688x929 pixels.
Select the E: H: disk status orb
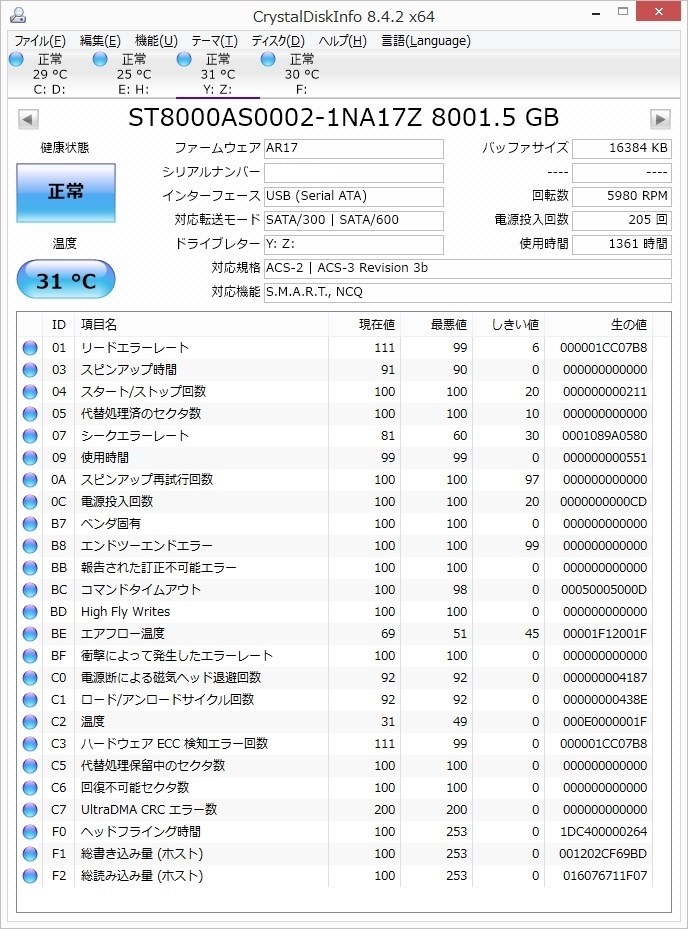pyautogui.click(x=100, y=59)
